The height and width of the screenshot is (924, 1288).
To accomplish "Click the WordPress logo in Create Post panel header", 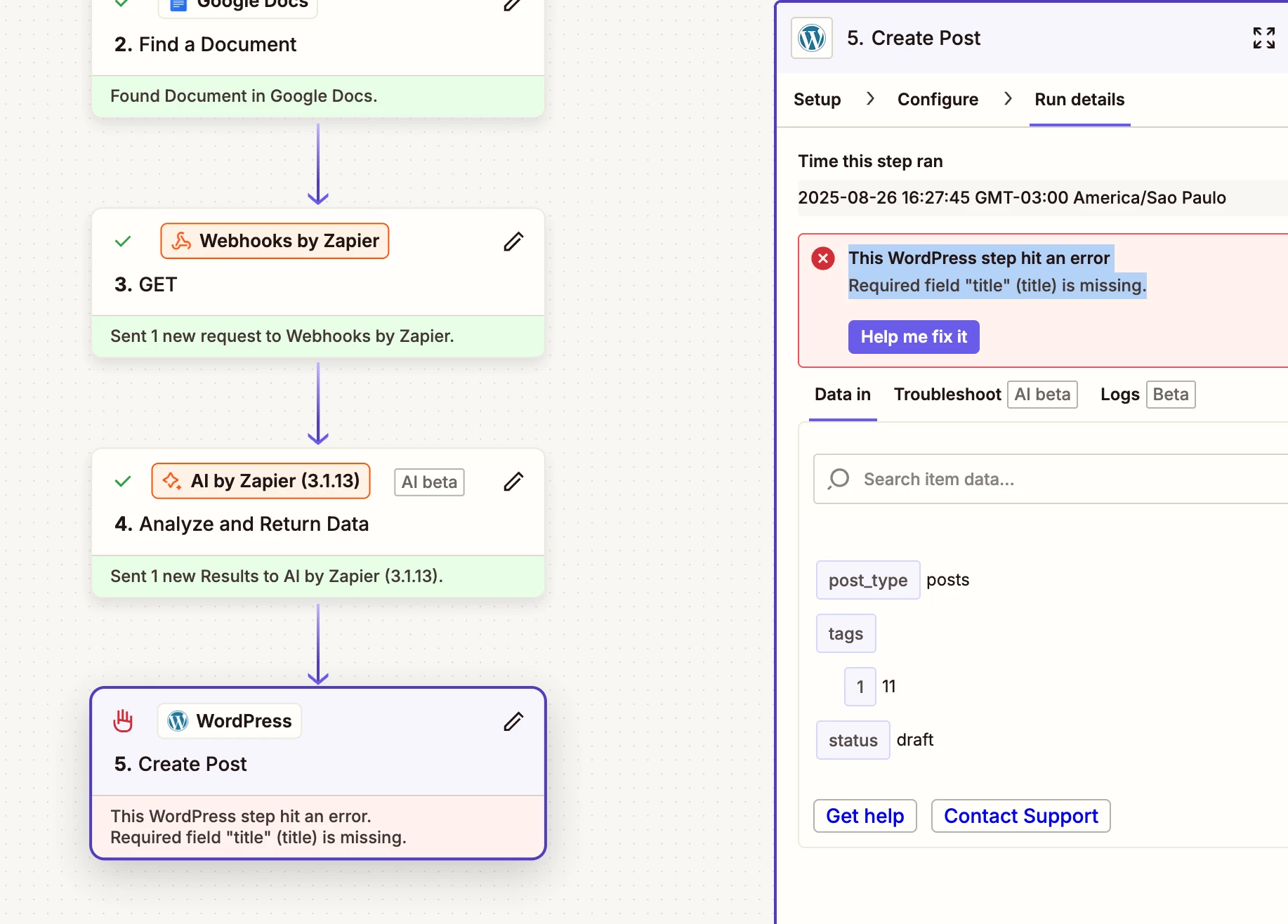I will (x=812, y=38).
